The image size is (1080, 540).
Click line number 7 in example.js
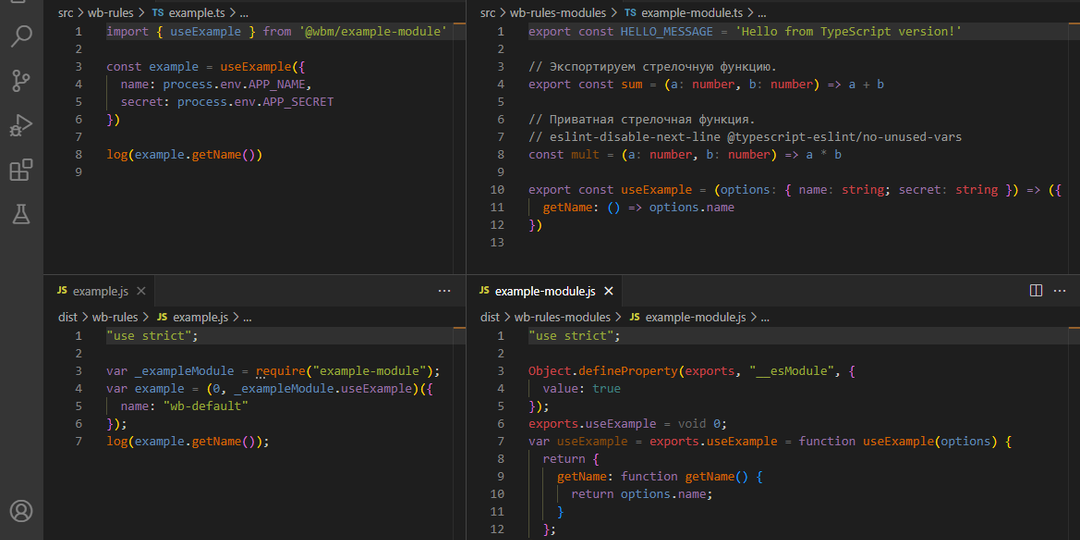click(79, 441)
